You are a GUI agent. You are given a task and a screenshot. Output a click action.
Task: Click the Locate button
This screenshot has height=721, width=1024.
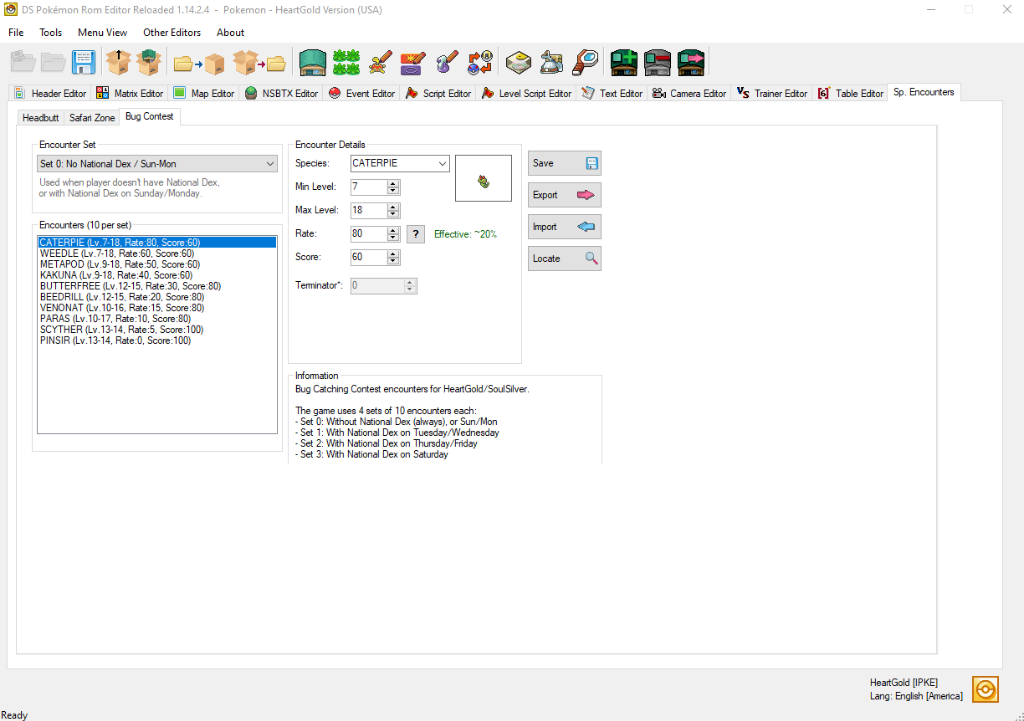pyautogui.click(x=564, y=258)
